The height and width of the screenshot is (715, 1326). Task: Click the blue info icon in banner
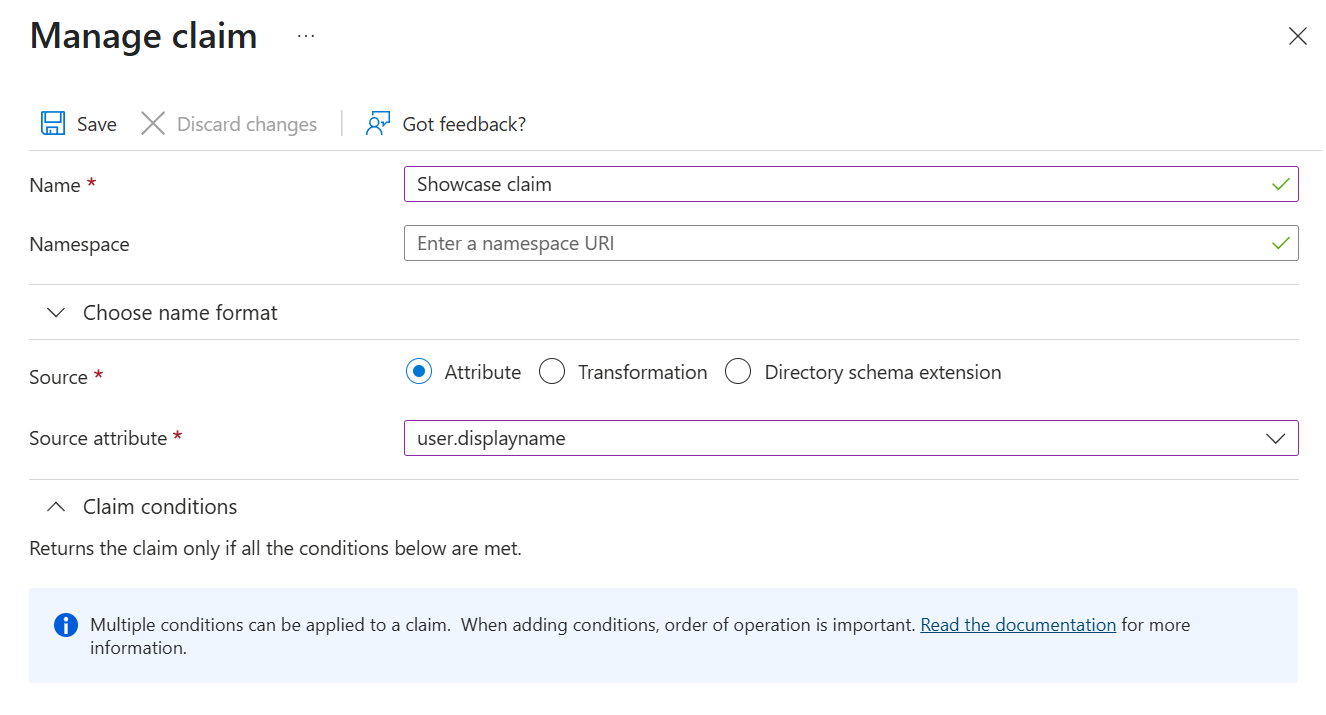coord(65,625)
